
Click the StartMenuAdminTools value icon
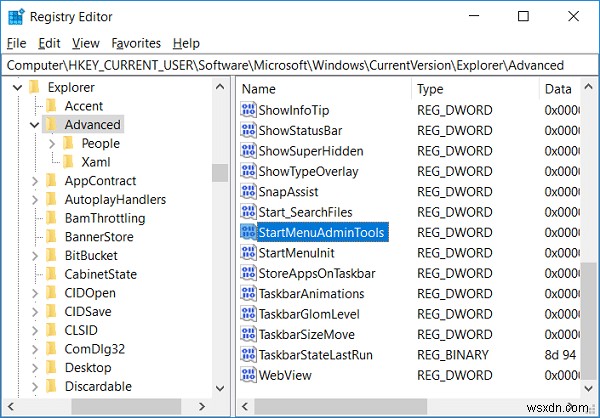pos(248,232)
